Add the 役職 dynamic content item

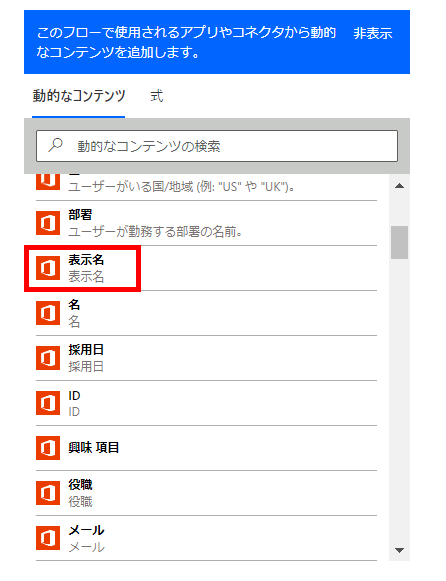coord(206,493)
